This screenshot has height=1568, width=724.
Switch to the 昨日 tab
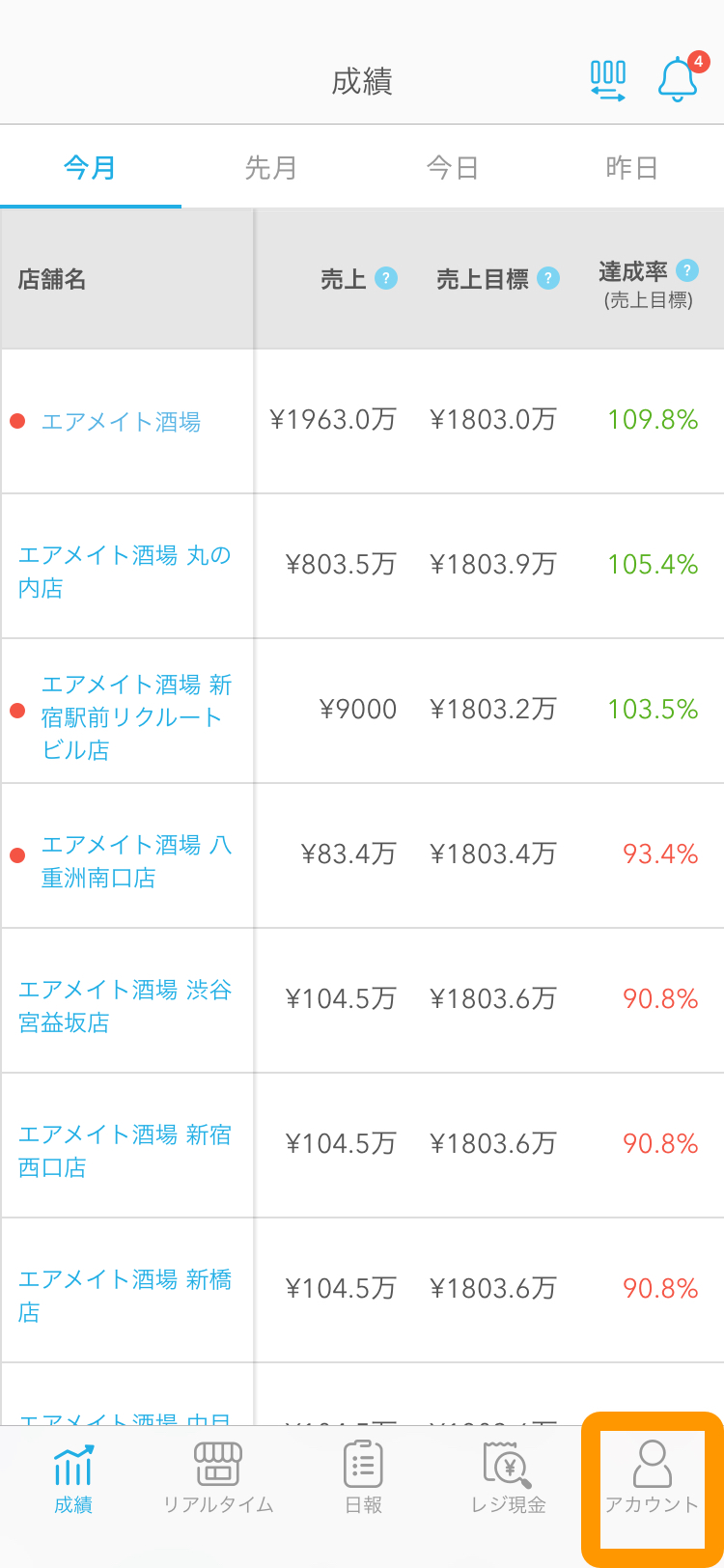(x=632, y=167)
